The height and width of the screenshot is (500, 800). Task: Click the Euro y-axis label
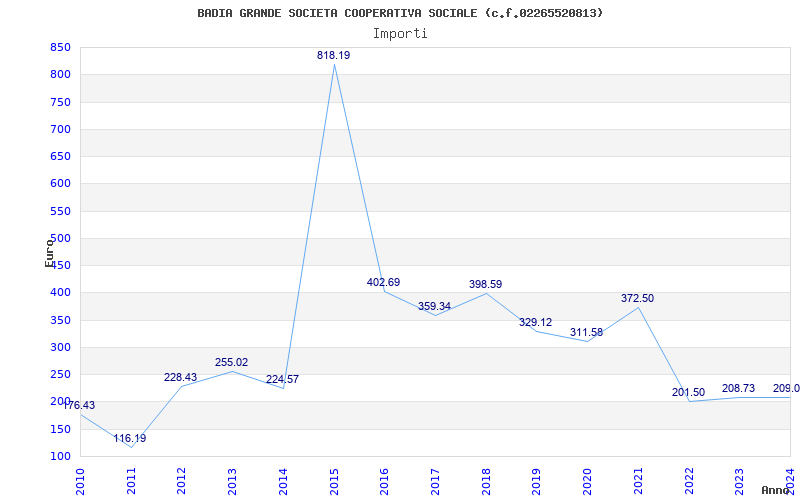(x=49, y=253)
